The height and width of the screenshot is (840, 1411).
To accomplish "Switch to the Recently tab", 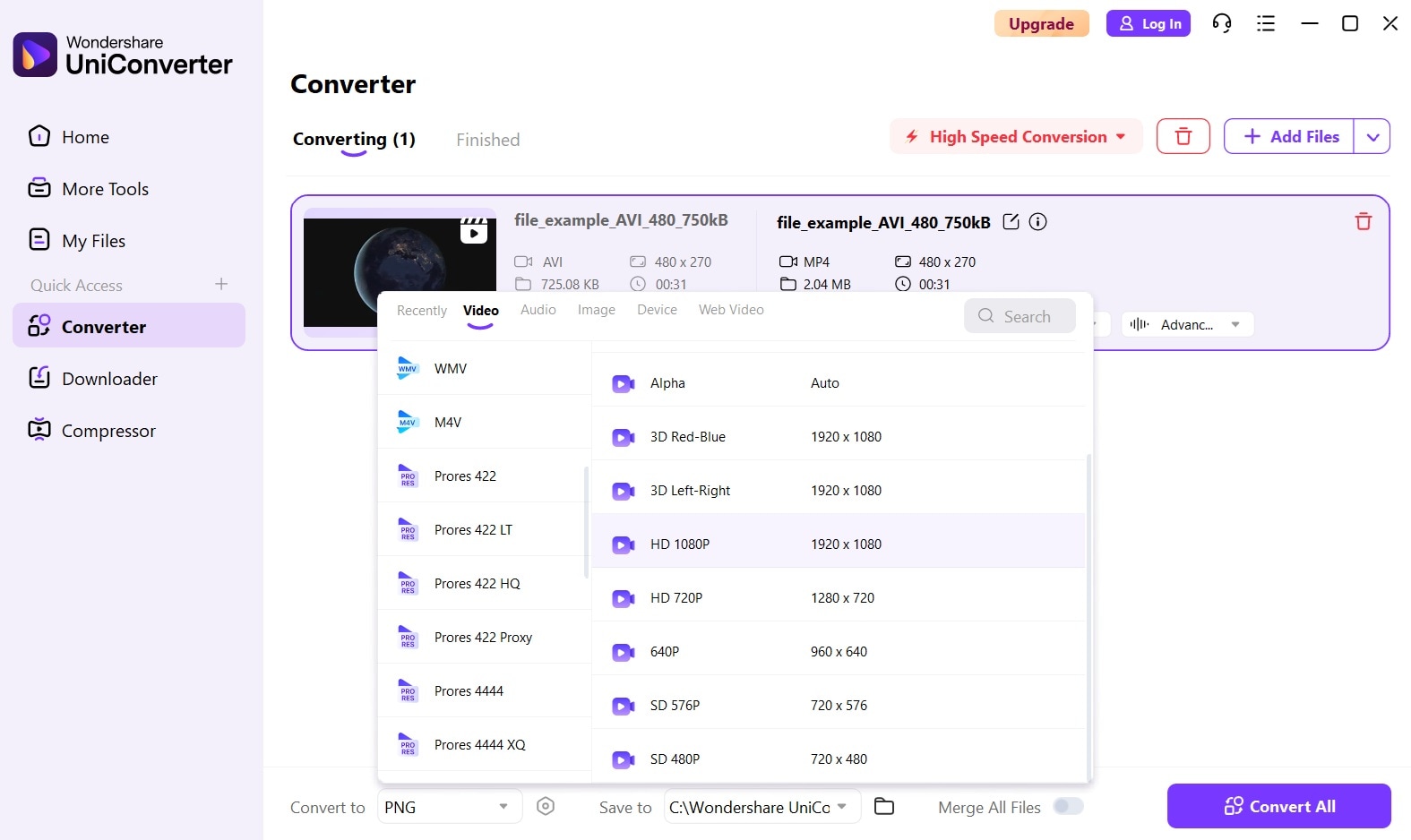I will click(421, 311).
